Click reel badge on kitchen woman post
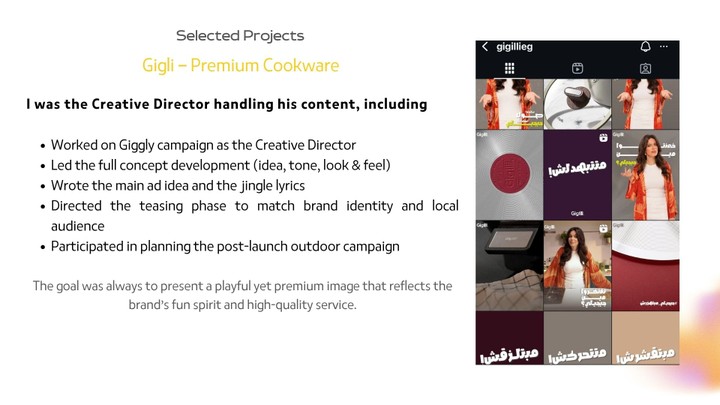Viewport: 720px width, 405px height. click(603, 228)
